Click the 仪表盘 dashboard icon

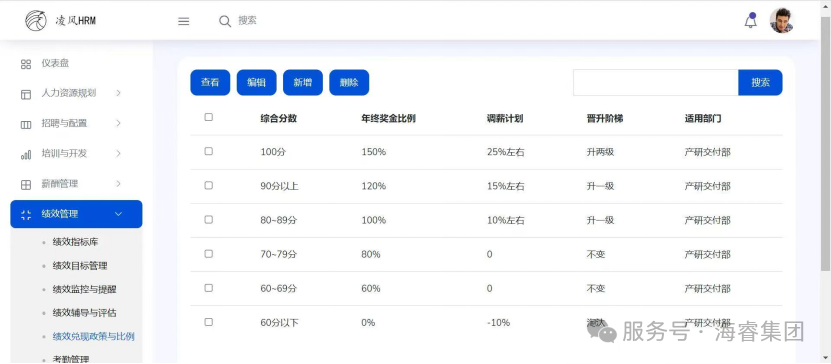click(x=26, y=64)
